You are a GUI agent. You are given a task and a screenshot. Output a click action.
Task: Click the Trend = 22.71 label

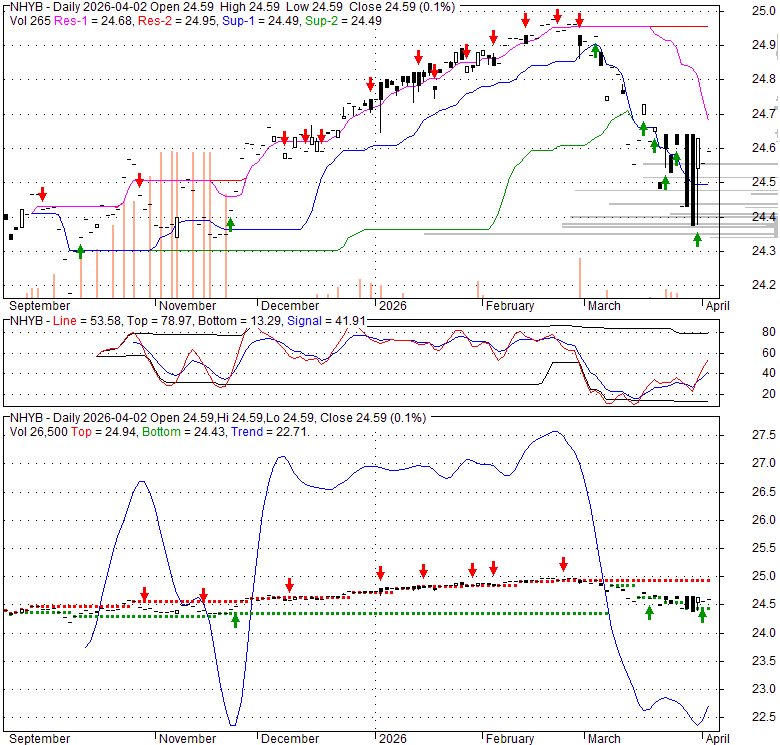[x=262, y=432]
